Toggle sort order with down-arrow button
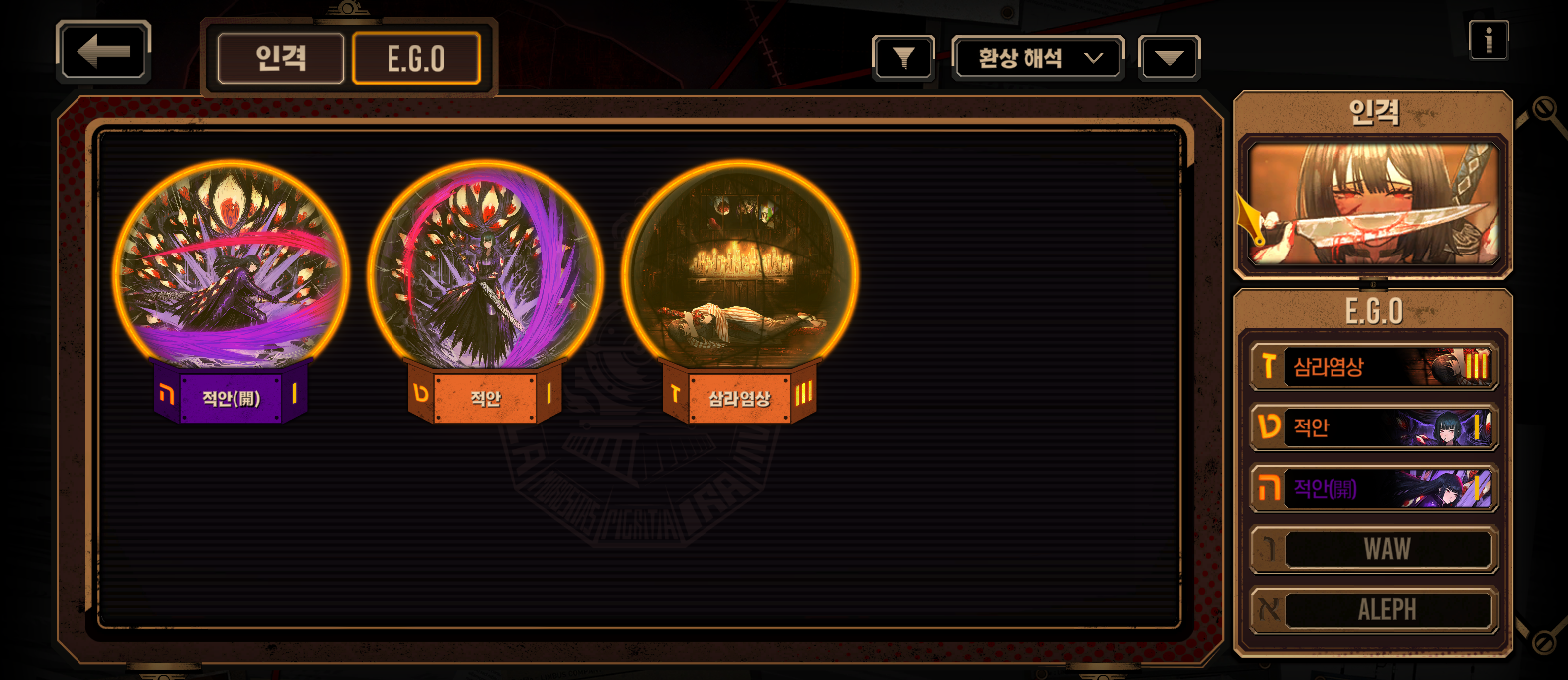This screenshot has width=1568, height=680. [1170, 58]
